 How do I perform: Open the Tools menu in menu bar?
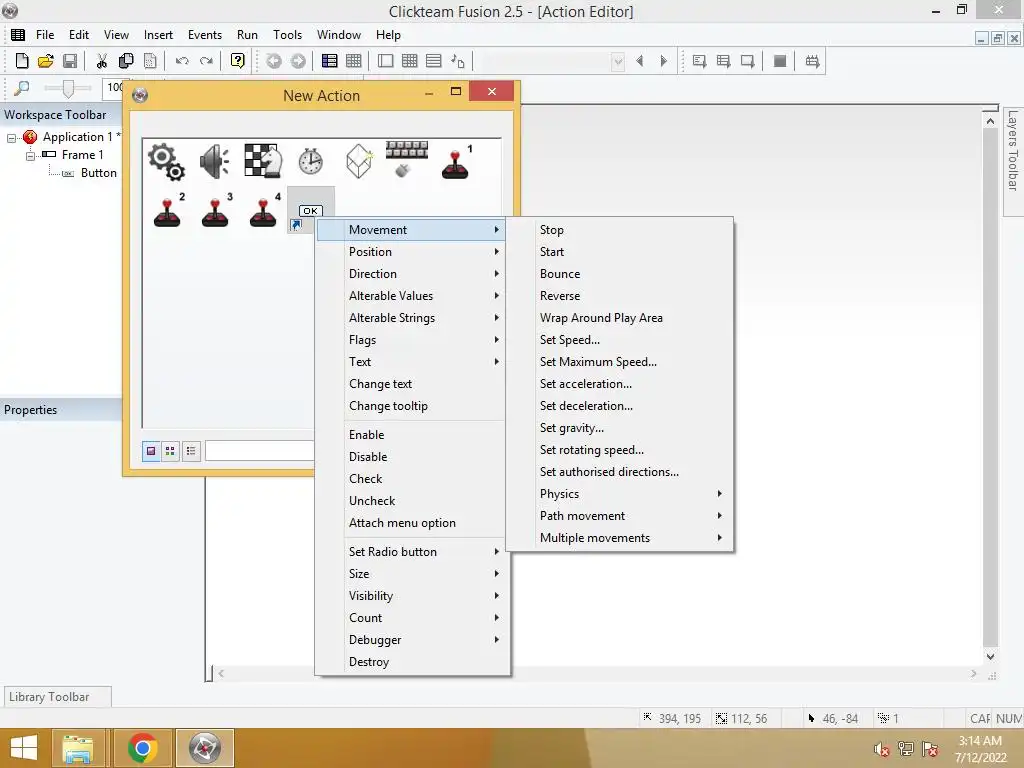(287, 35)
